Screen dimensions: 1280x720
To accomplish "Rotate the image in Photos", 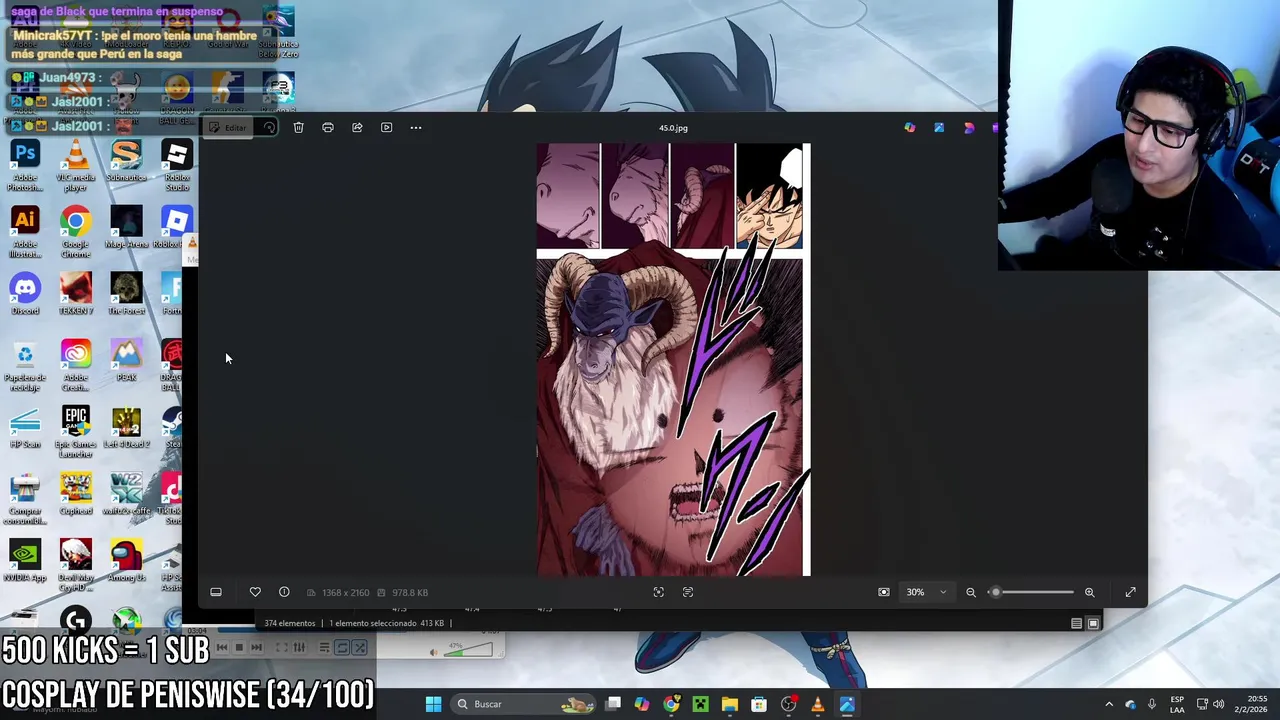I will coord(269,127).
